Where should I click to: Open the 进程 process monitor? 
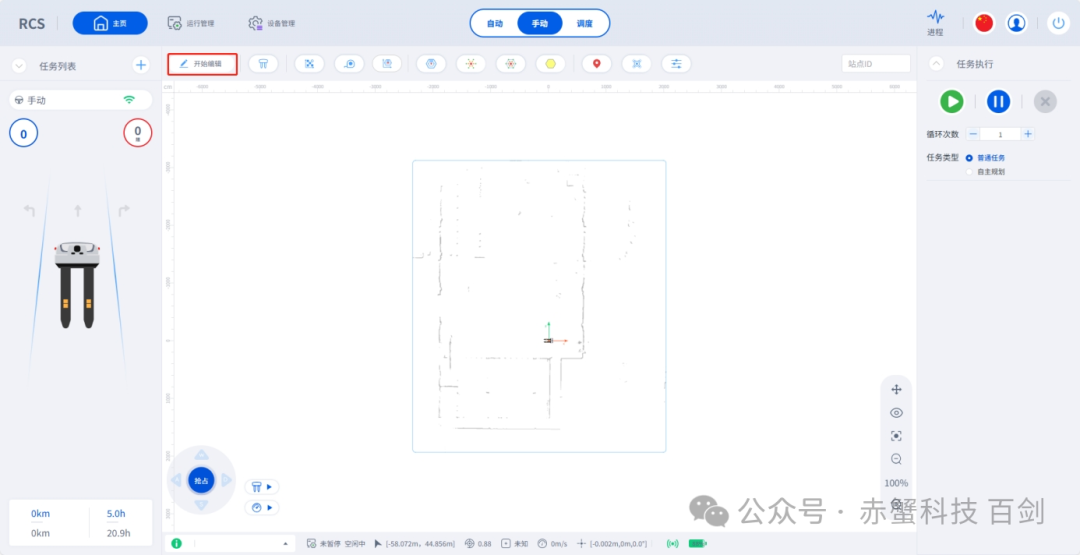[x=935, y=23]
